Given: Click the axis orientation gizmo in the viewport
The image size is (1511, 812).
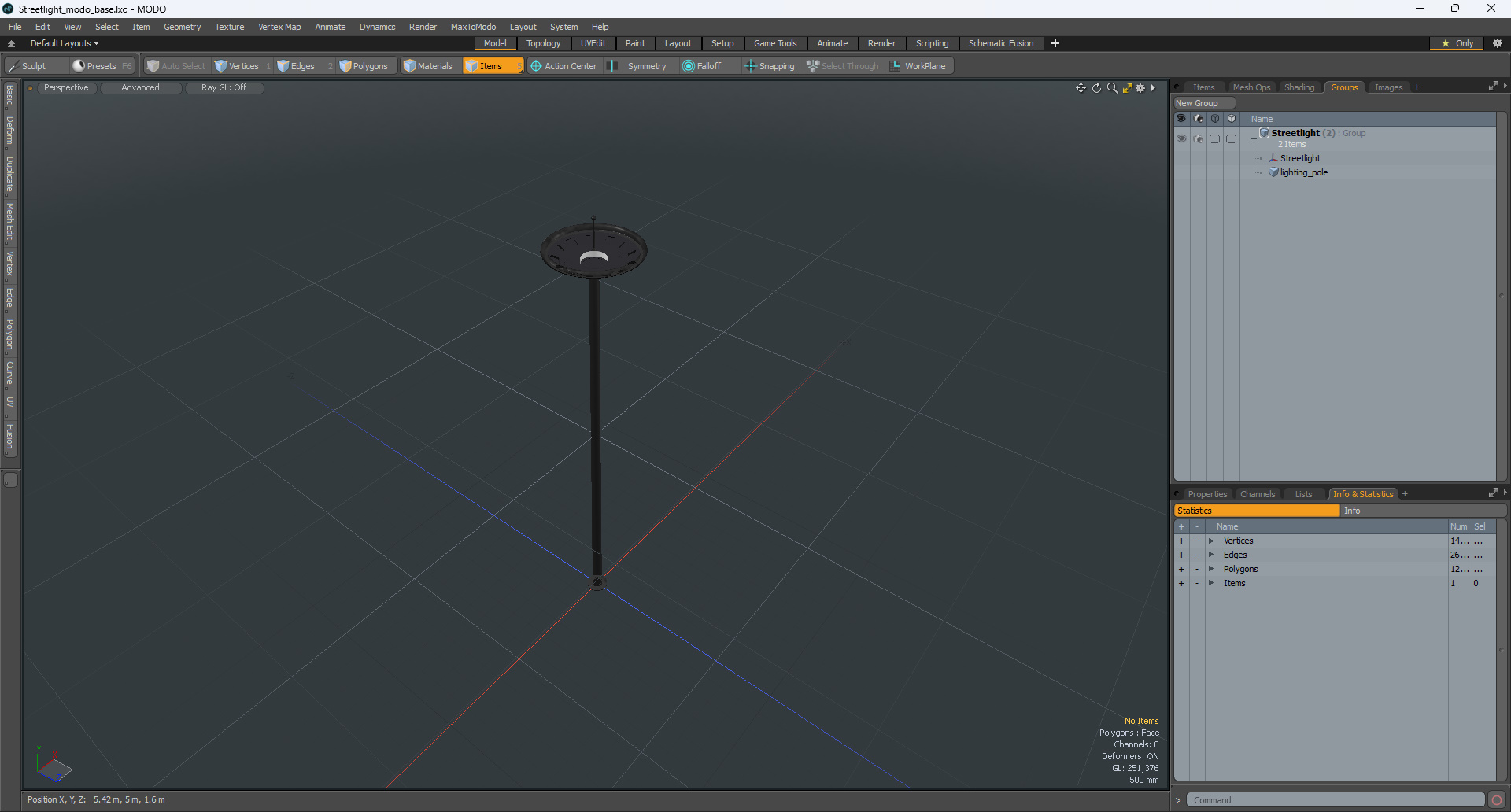Looking at the screenshot, I should pos(54,766).
